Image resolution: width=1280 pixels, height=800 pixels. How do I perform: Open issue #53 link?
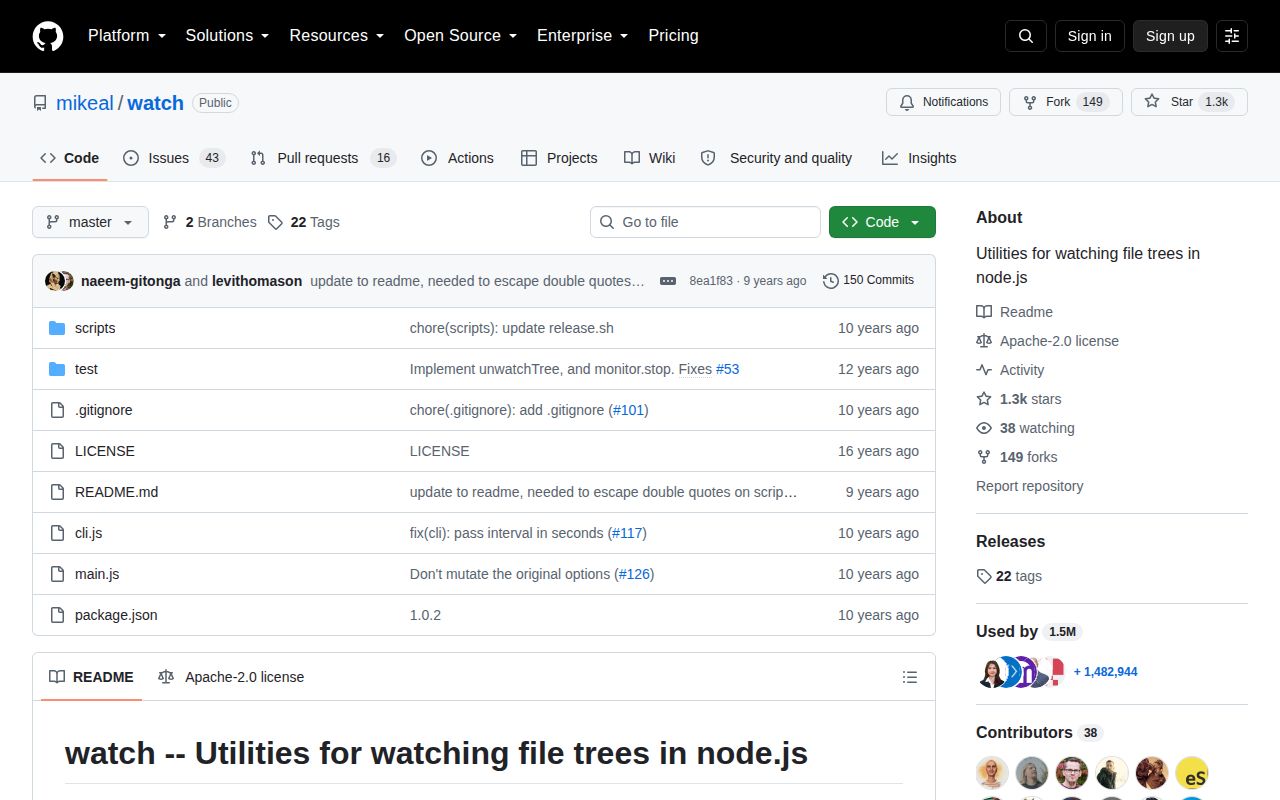coord(728,369)
